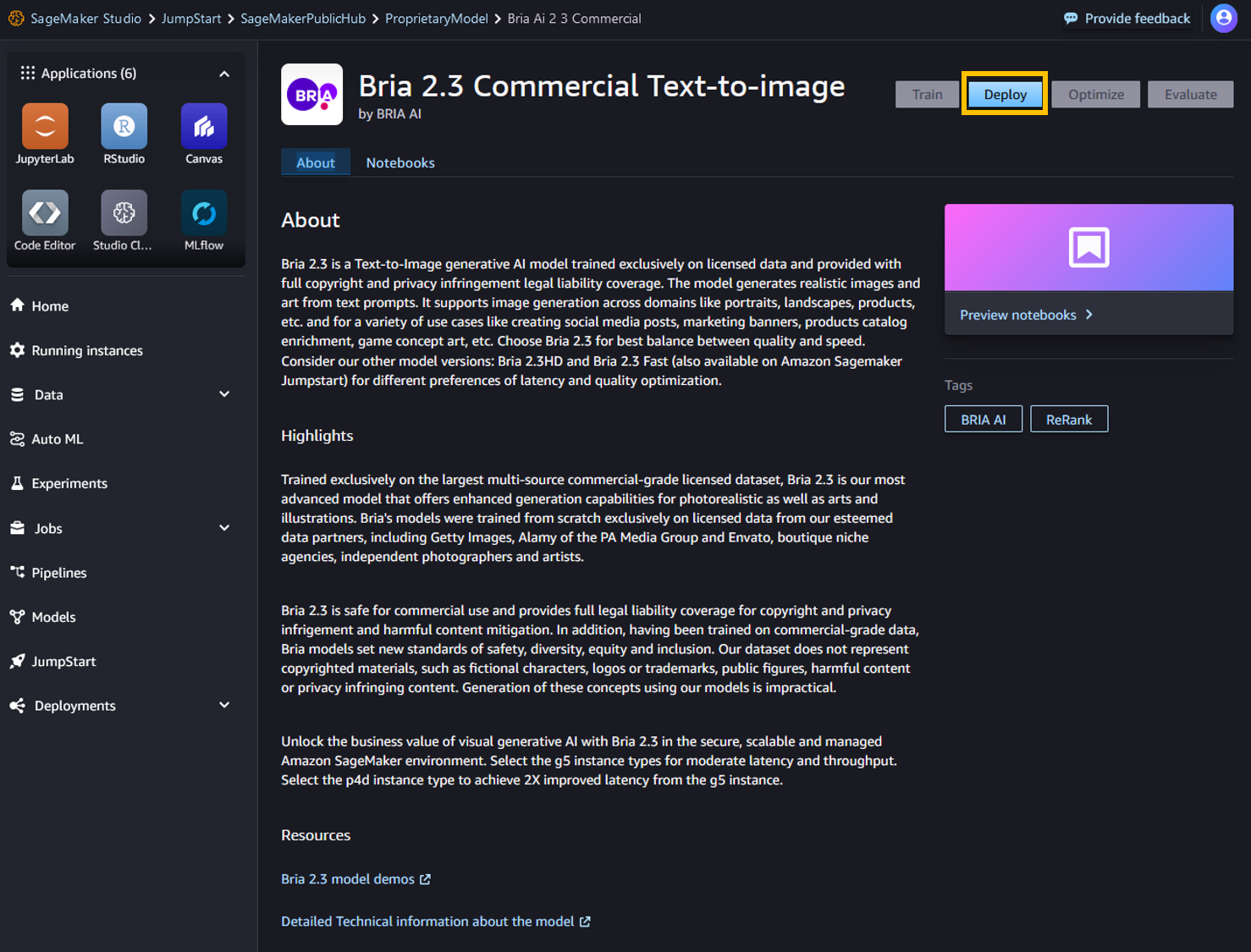Screen dimensions: 1251x952
Task: Open the Studio Classic application icon
Action: click(124, 212)
